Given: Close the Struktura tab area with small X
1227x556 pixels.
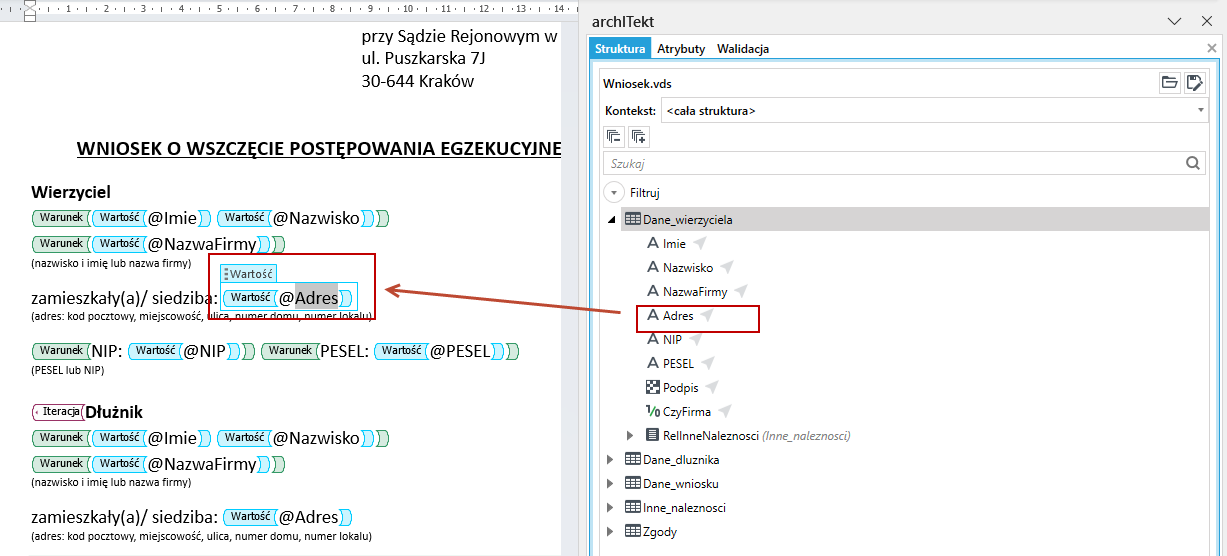Looking at the screenshot, I should (1212, 48).
